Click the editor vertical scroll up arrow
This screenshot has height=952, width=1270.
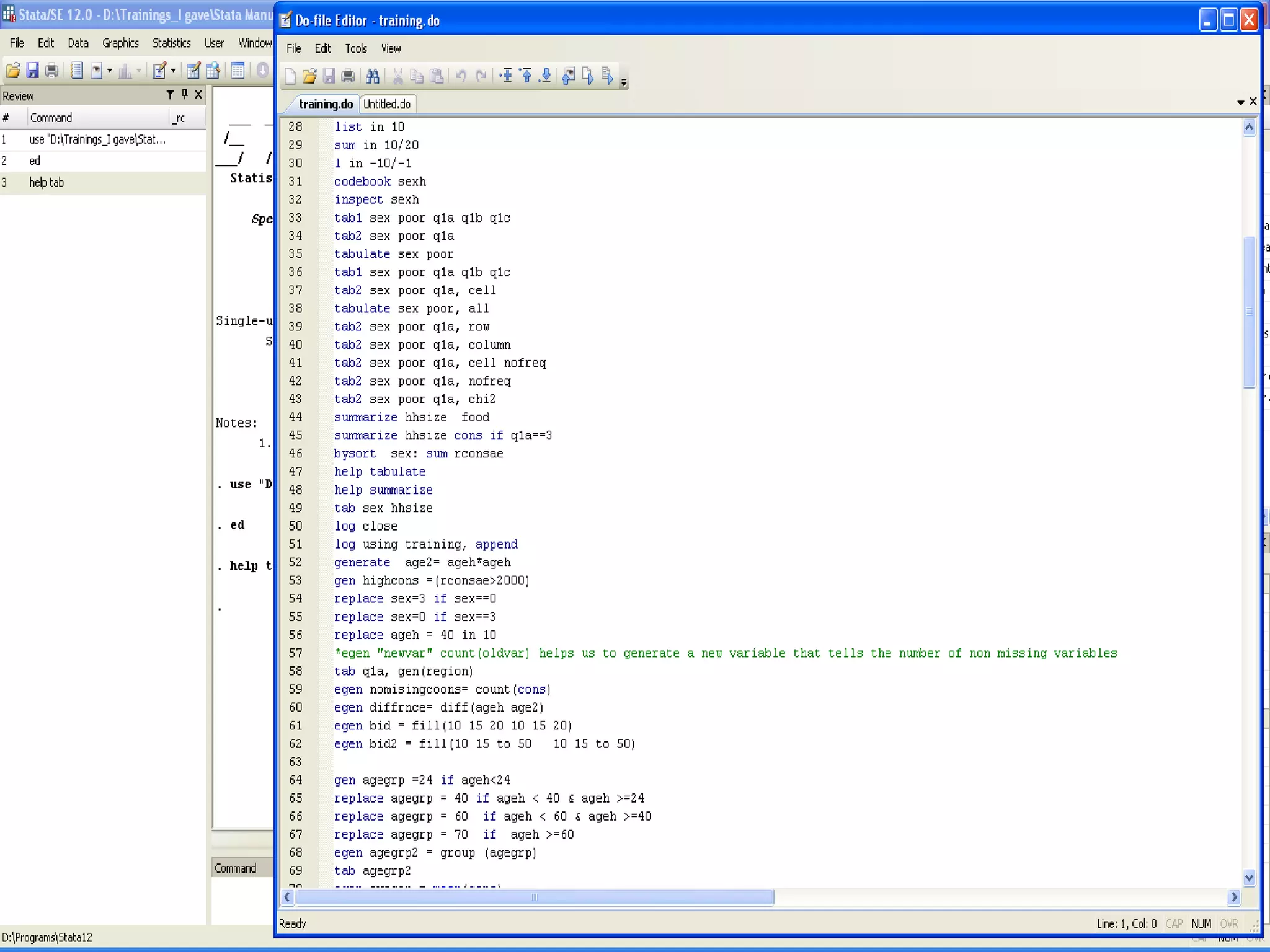click(x=1249, y=128)
